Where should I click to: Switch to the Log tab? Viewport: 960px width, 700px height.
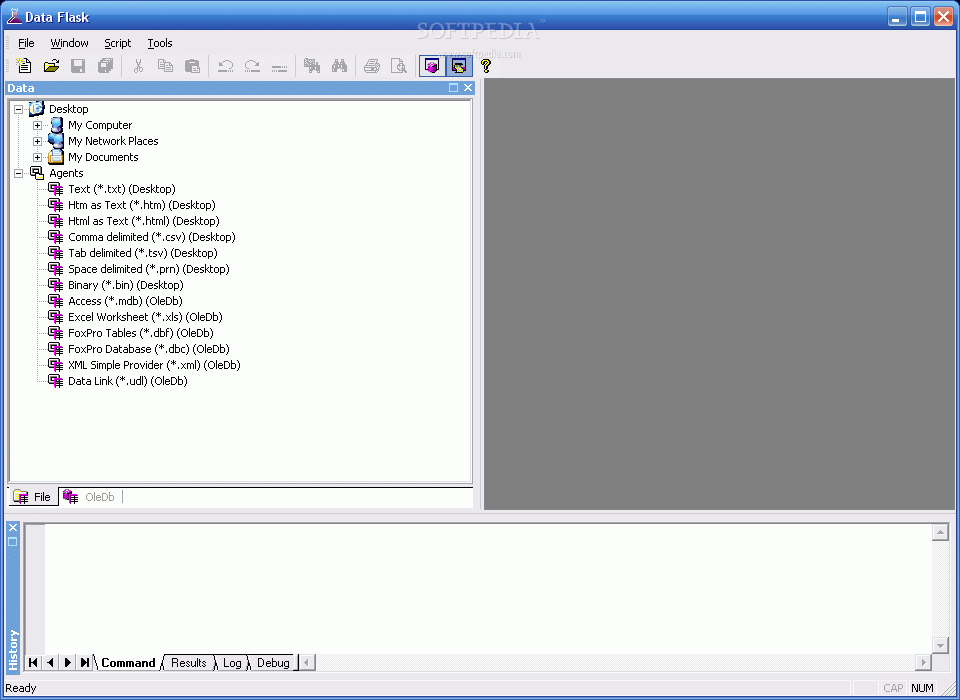pos(232,663)
